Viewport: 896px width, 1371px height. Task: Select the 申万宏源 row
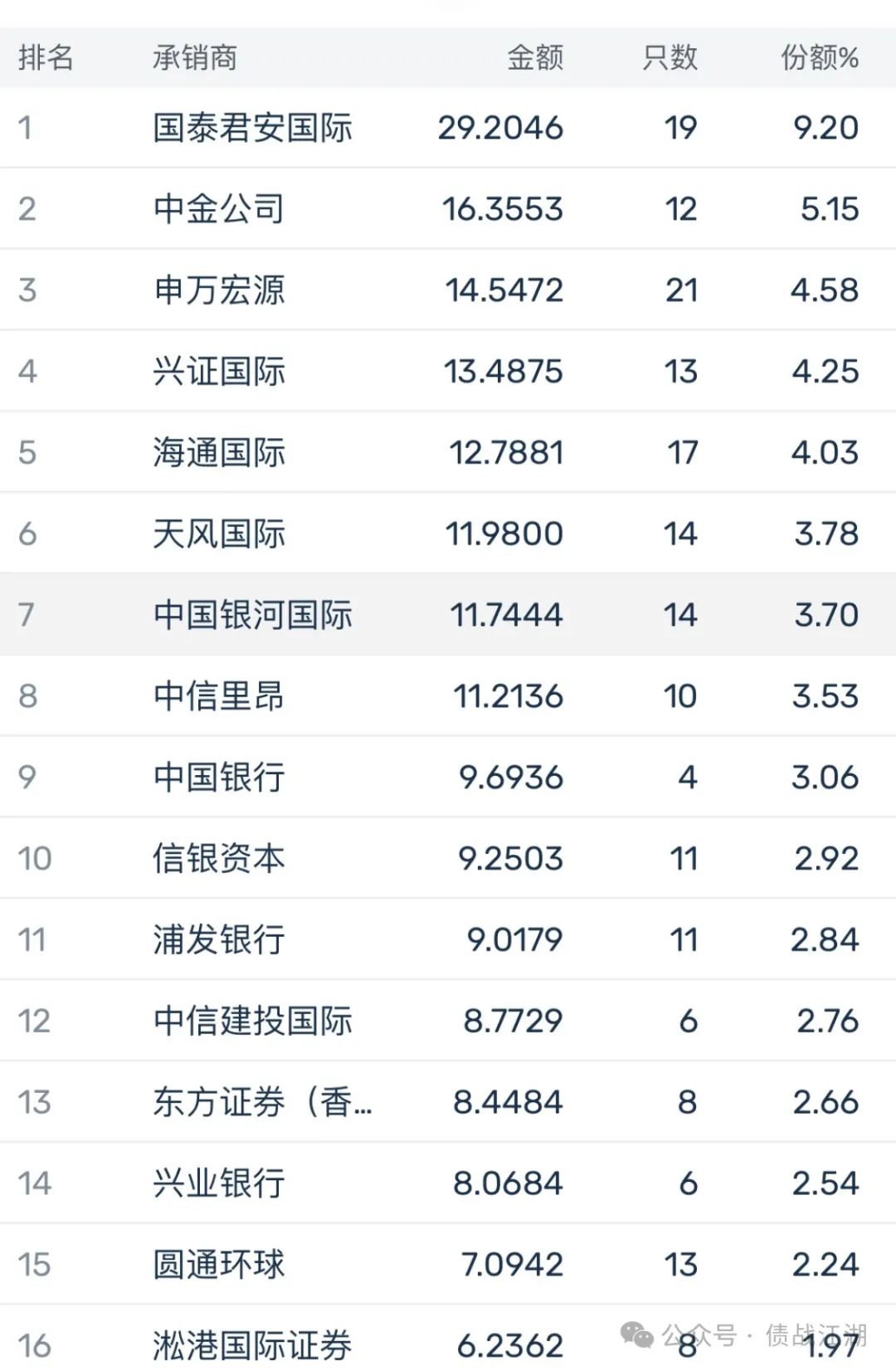pyautogui.click(x=448, y=290)
